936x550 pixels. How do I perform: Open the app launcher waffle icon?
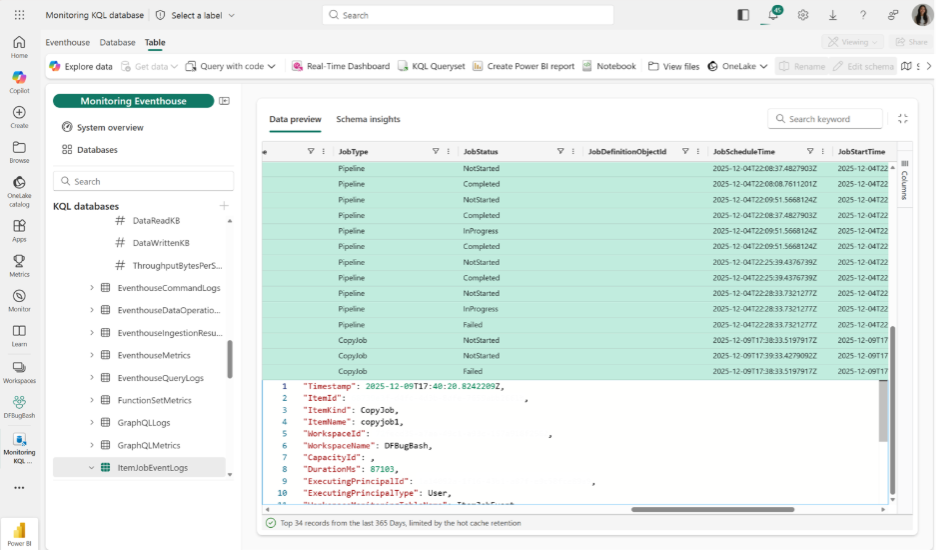click(19, 15)
